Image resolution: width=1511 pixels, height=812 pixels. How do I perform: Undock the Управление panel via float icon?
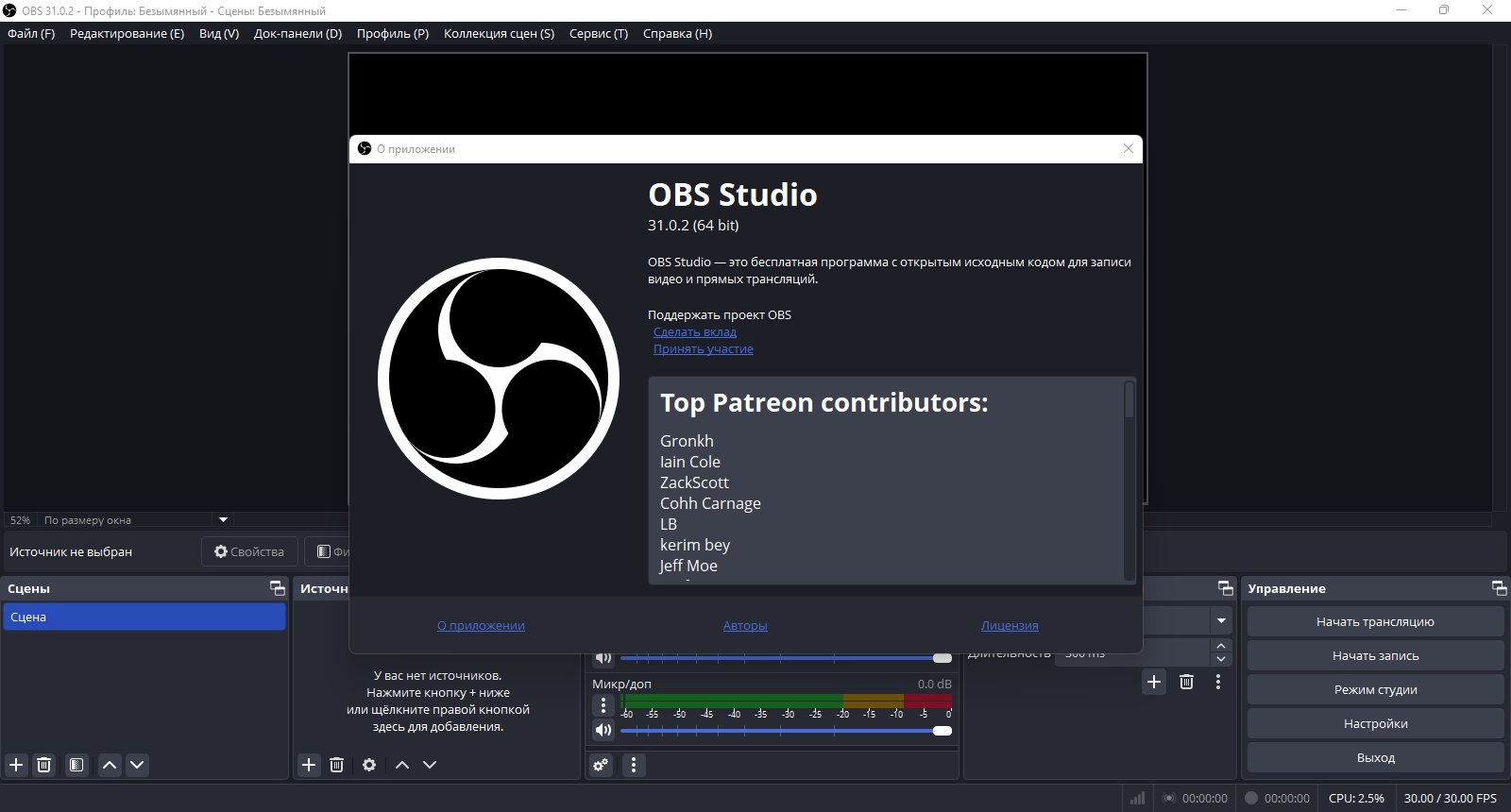pyautogui.click(x=1499, y=588)
